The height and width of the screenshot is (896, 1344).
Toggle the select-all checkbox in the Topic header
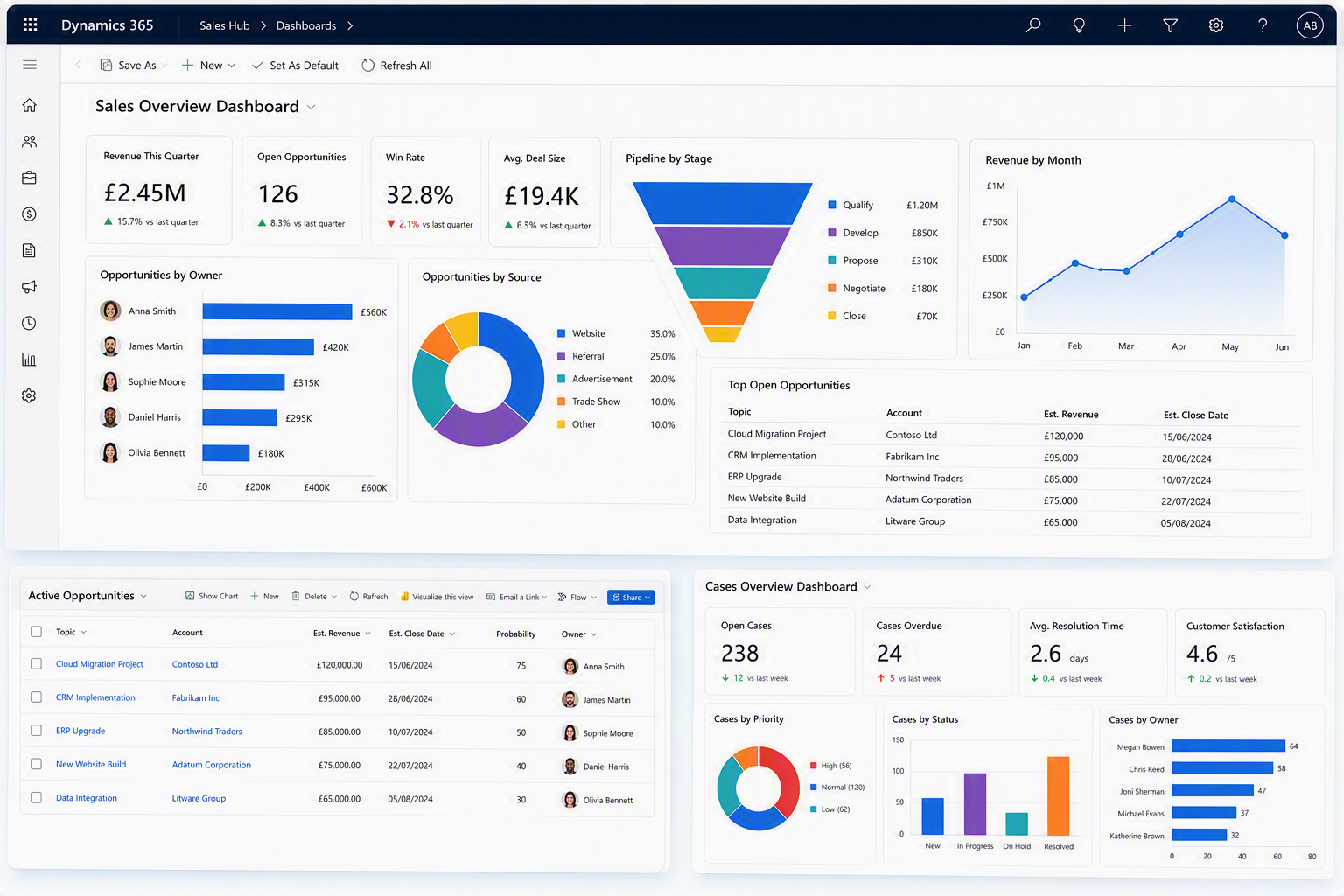click(36, 631)
